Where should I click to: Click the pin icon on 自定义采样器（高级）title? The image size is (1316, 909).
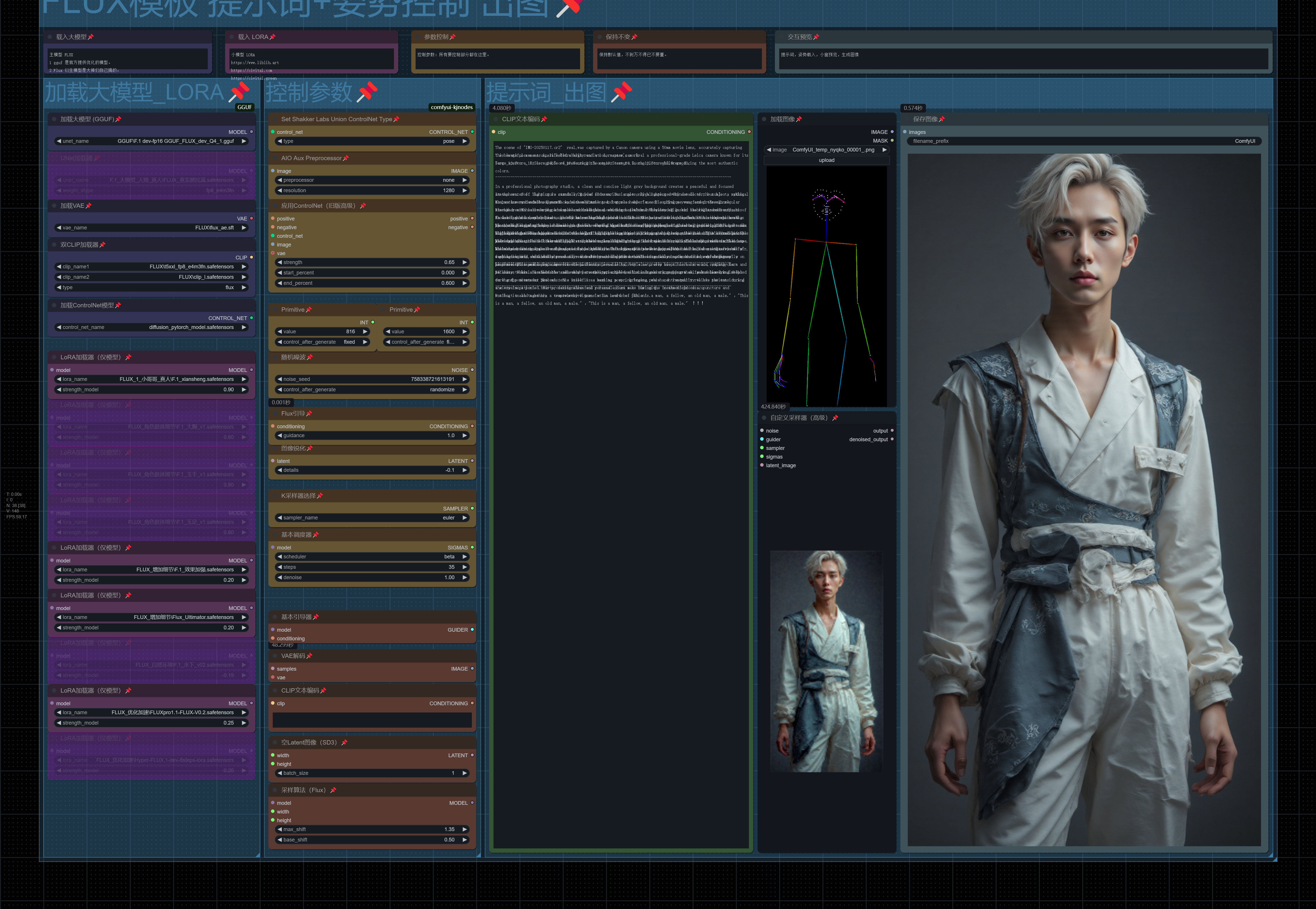pos(835,418)
